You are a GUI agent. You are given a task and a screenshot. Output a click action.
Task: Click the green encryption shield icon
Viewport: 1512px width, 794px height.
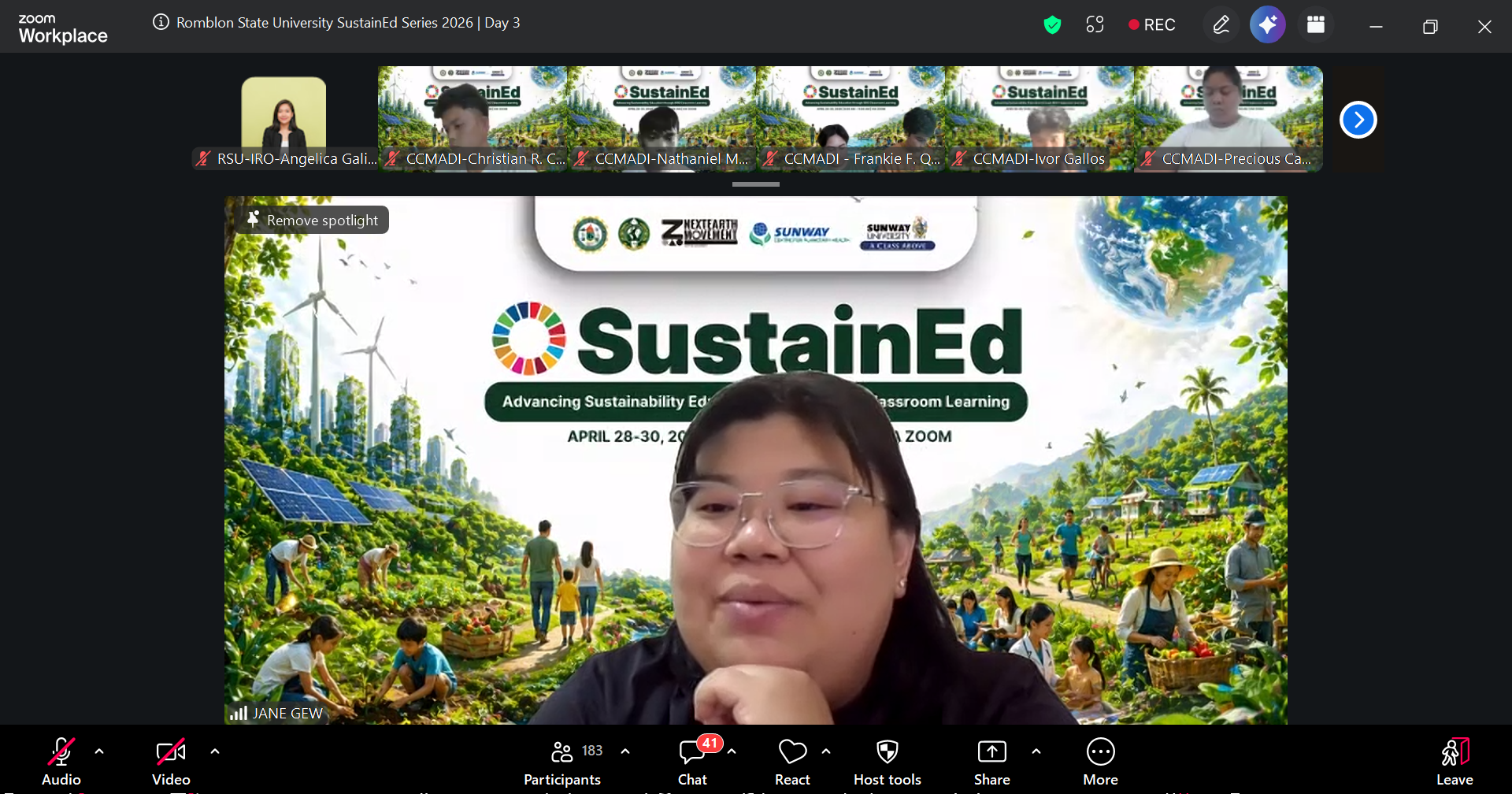point(1052,25)
